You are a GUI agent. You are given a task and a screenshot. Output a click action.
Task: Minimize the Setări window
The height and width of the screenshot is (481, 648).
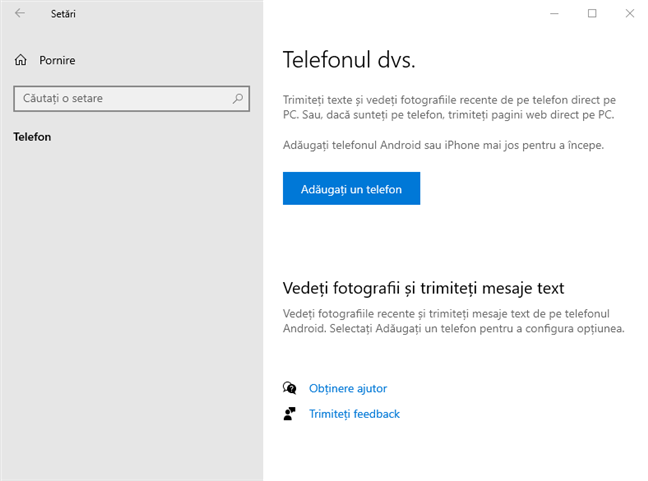click(554, 14)
